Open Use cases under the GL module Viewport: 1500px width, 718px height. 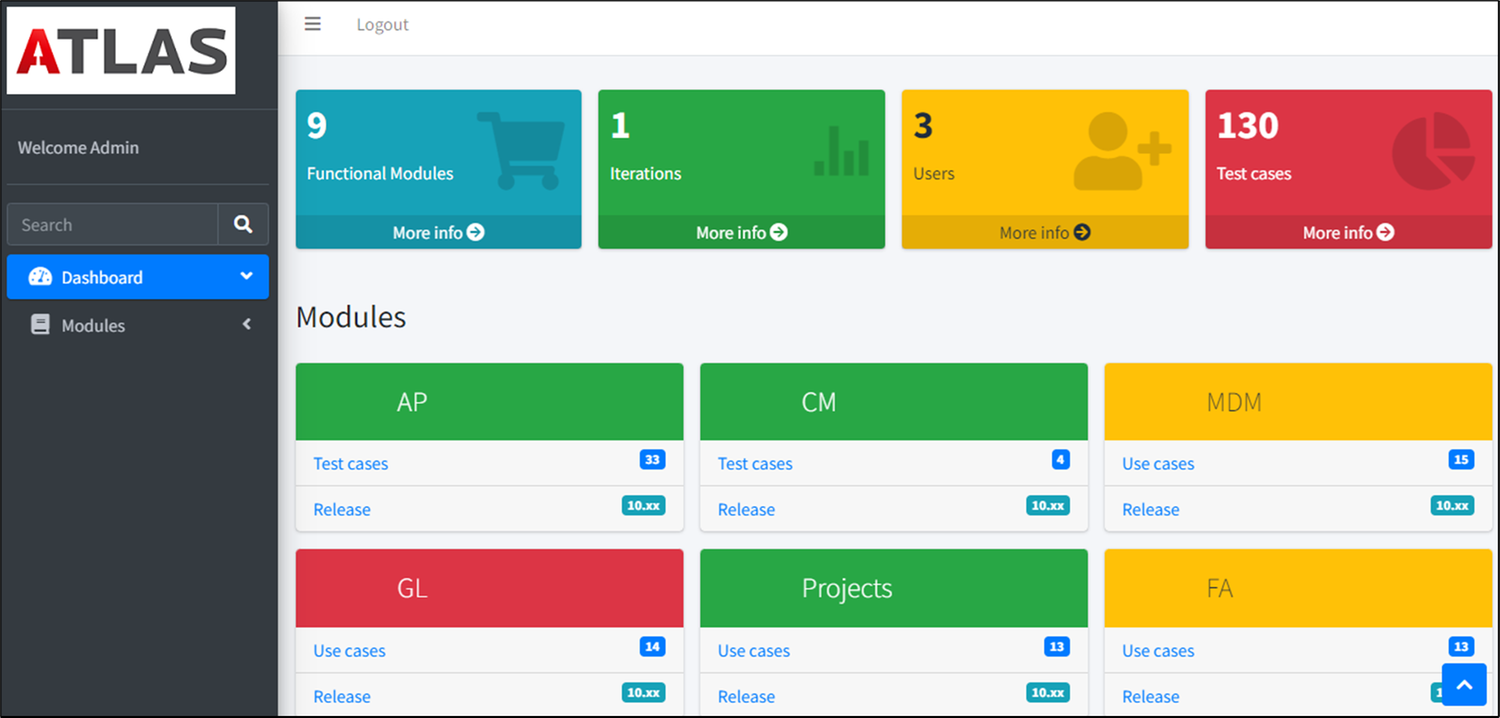349,650
